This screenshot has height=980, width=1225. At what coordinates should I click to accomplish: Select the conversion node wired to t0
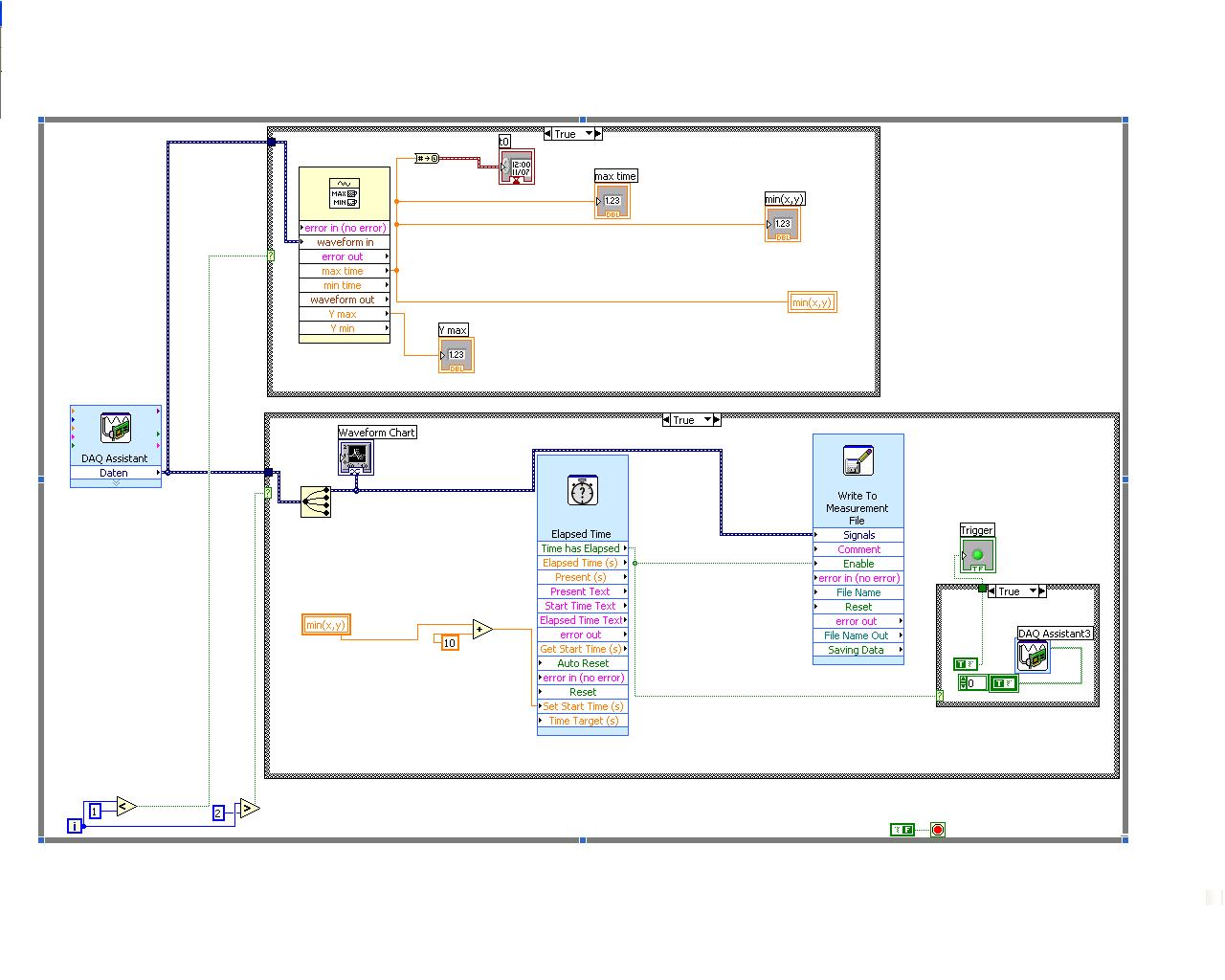pyautogui.click(x=426, y=158)
